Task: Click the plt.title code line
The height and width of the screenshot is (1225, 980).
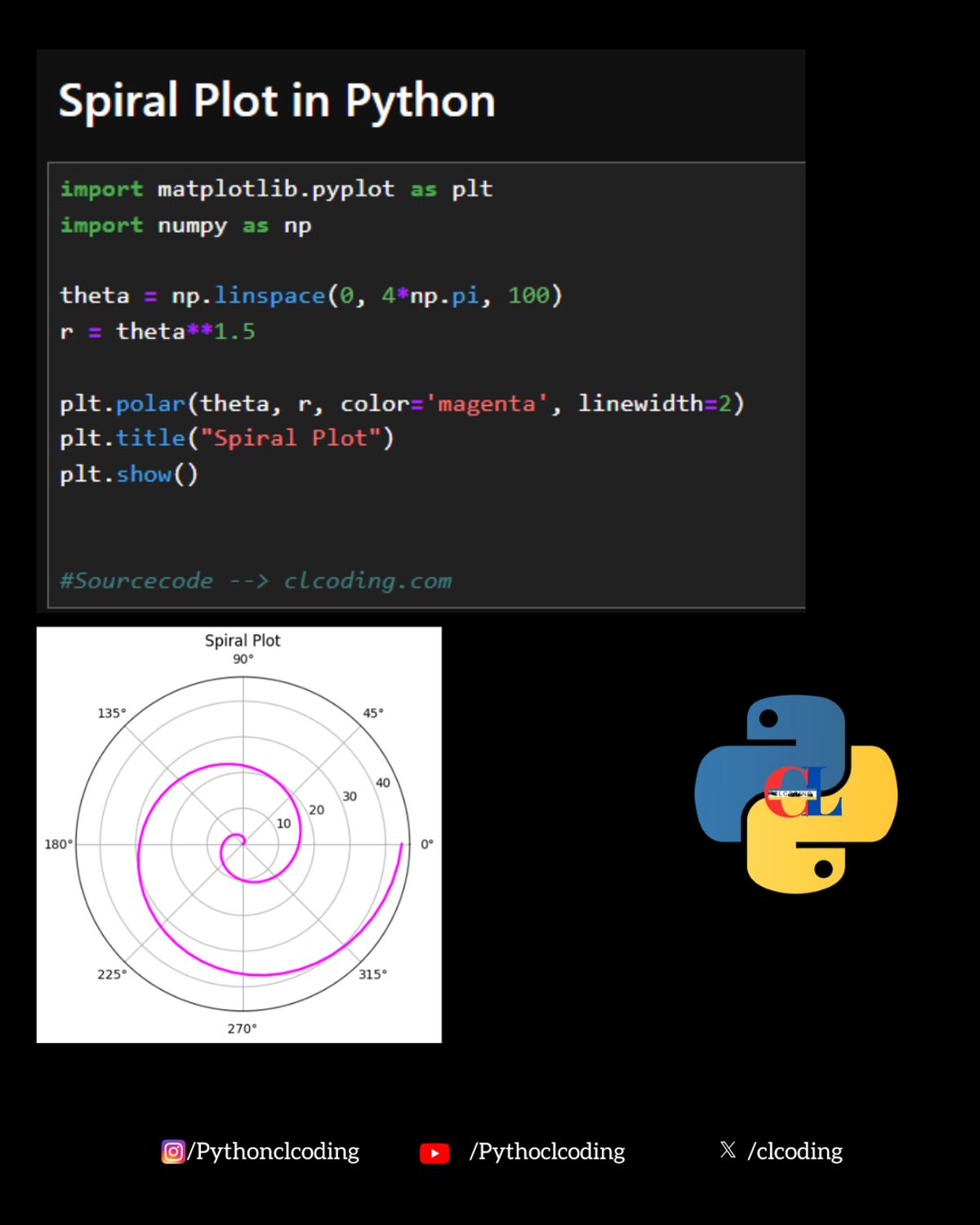Action: (226, 439)
